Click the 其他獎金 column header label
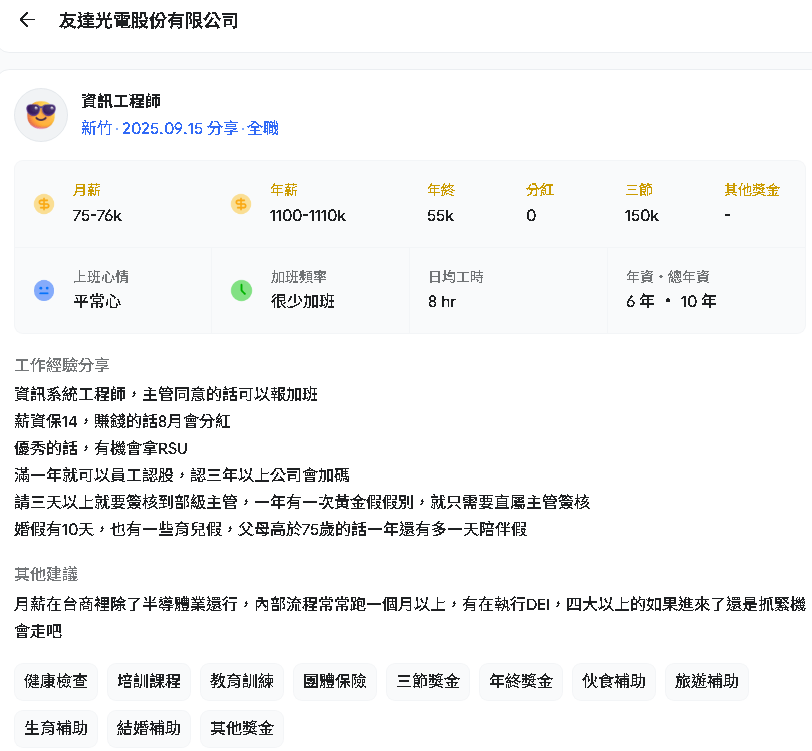Image resolution: width=812 pixels, height=751 pixels. tap(752, 190)
